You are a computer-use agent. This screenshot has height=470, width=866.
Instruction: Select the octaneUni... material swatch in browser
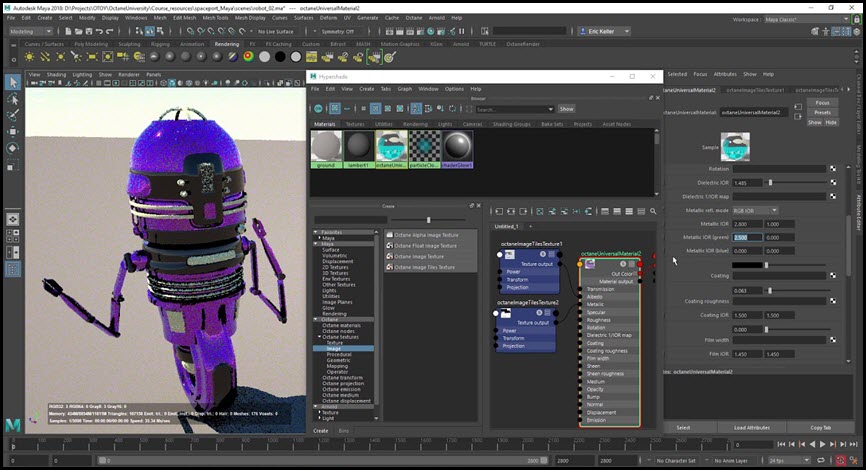click(x=392, y=149)
